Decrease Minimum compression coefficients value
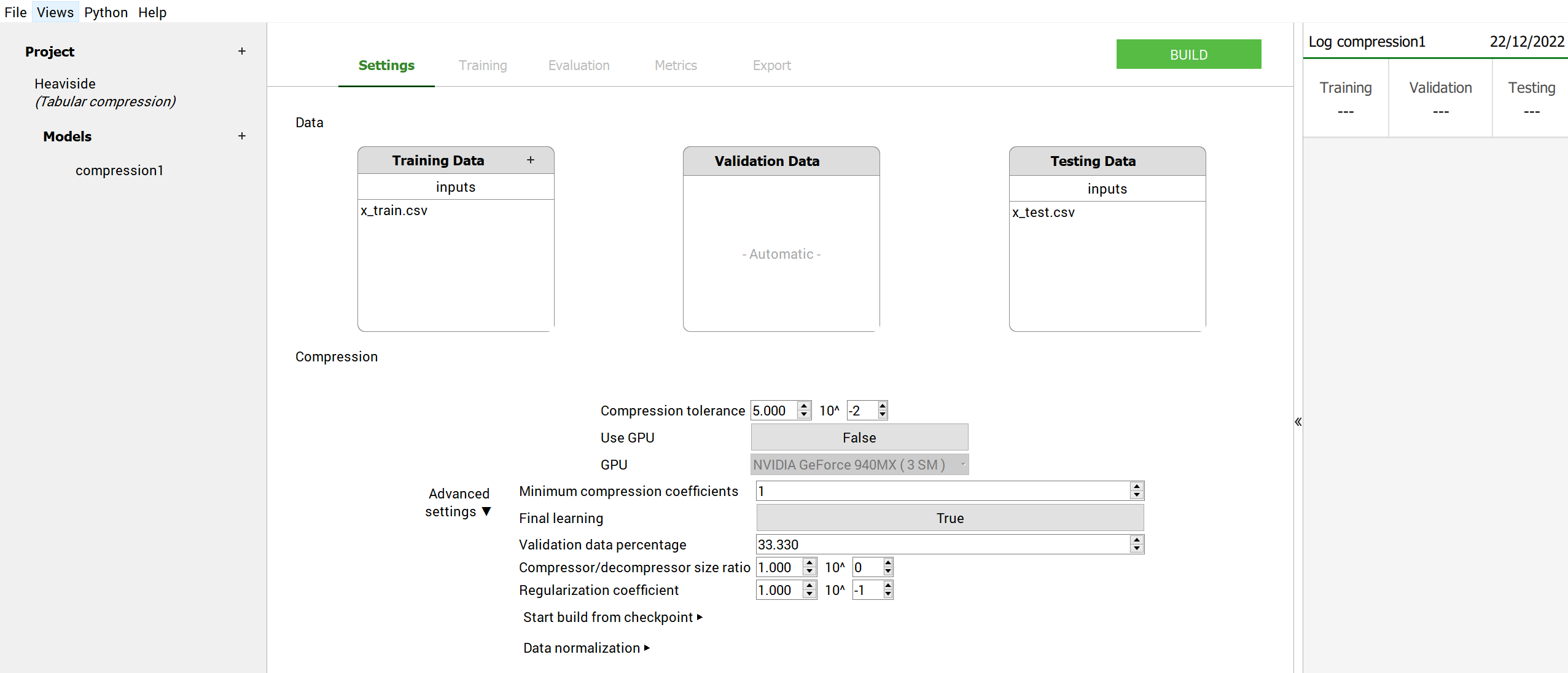 (1137, 495)
